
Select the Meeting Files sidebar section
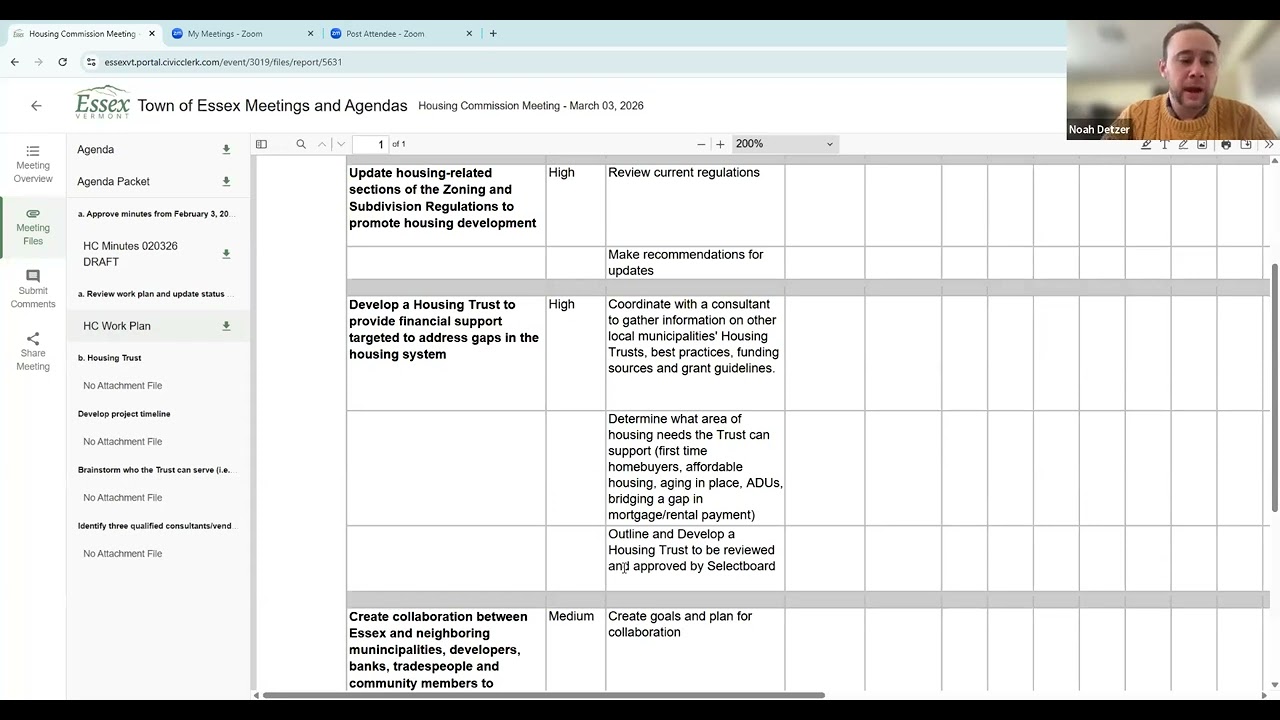33,227
